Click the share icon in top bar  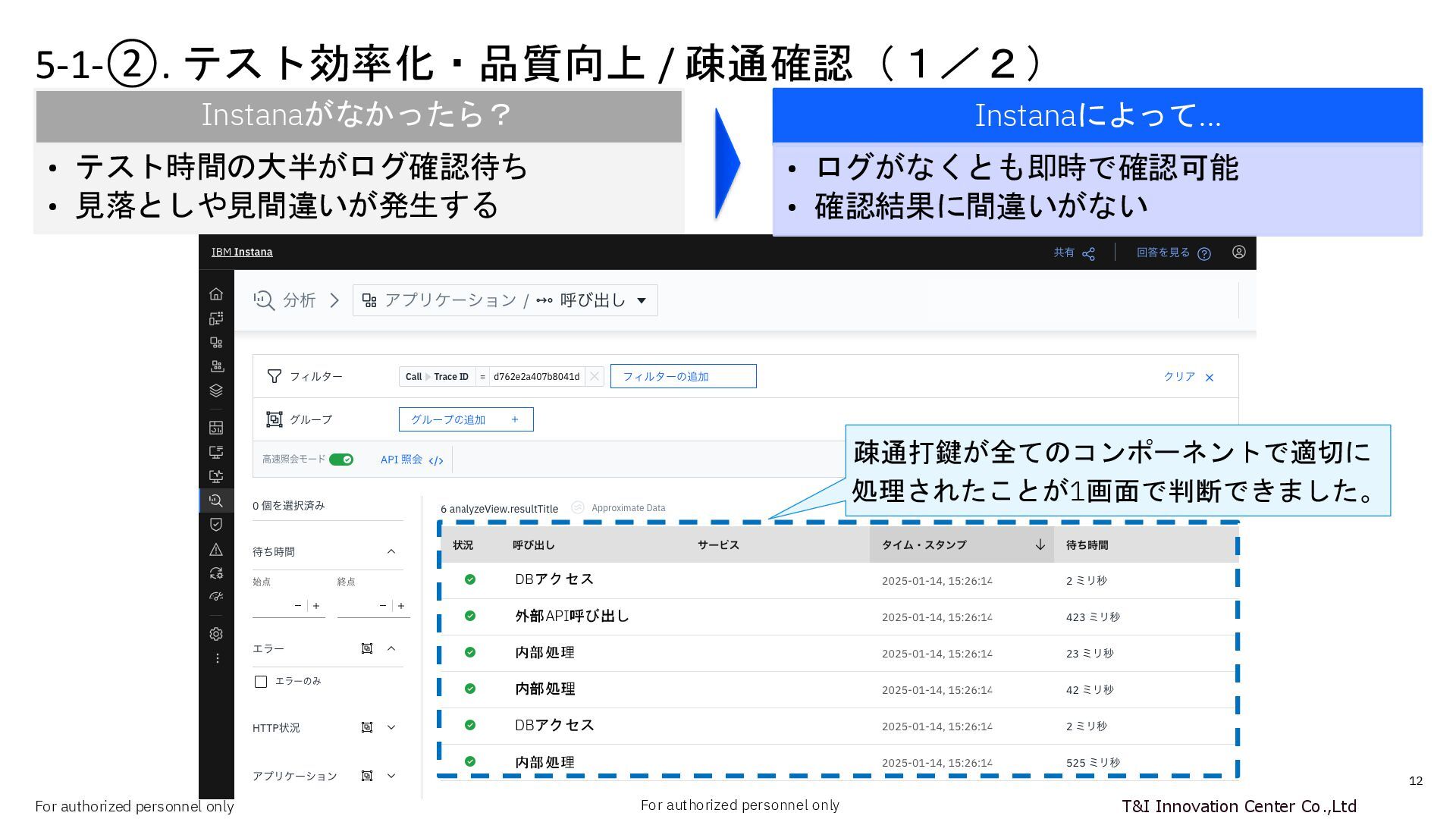point(1088,253)
